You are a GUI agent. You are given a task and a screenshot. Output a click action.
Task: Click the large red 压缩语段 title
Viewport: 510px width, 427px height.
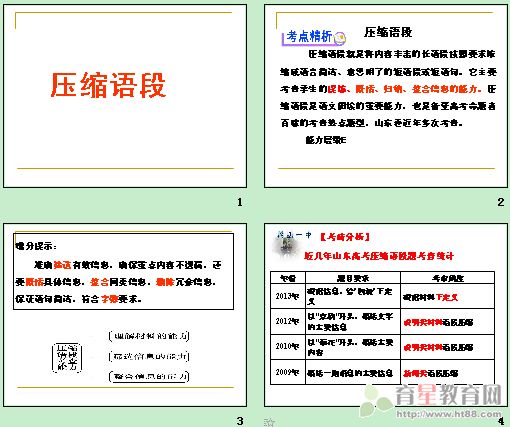pyautogui.click(x=108, y=85)
